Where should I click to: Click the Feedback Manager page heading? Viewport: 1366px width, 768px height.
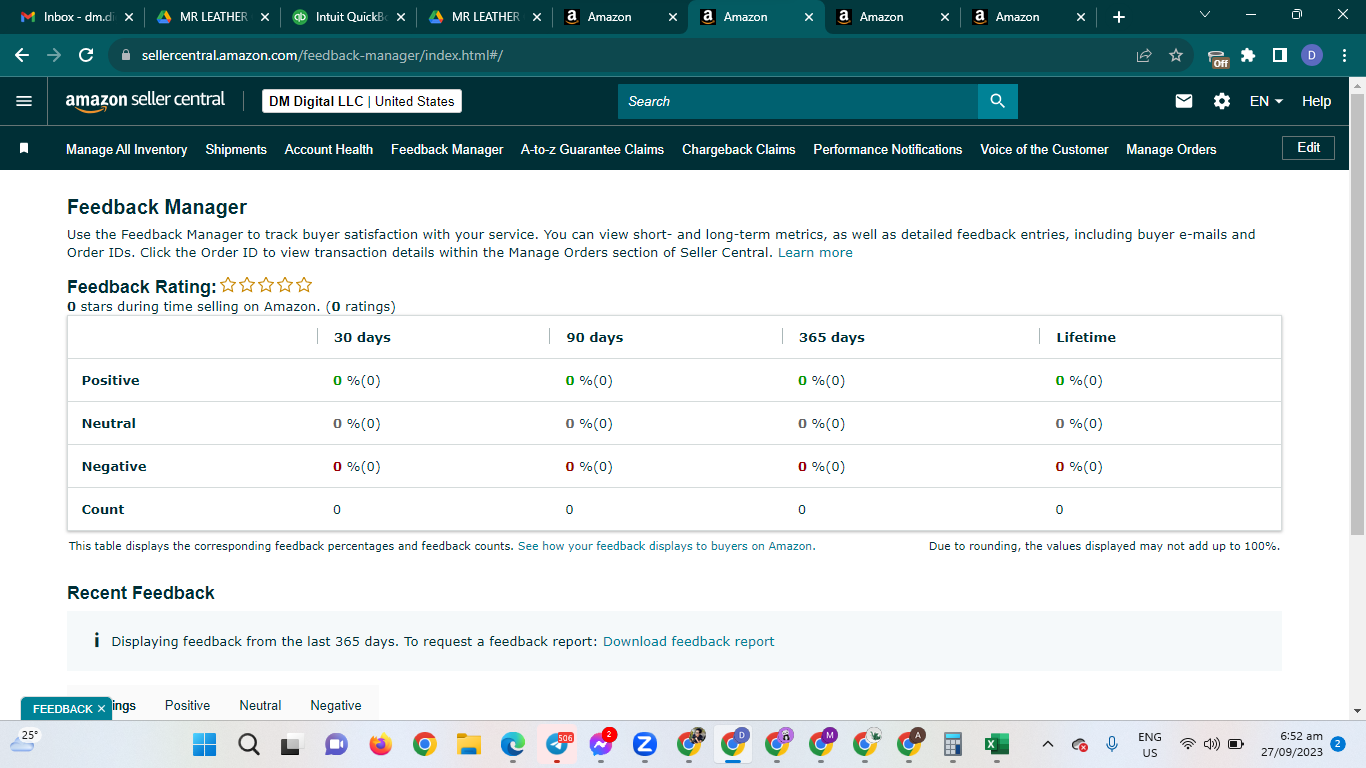coord(157,207)
